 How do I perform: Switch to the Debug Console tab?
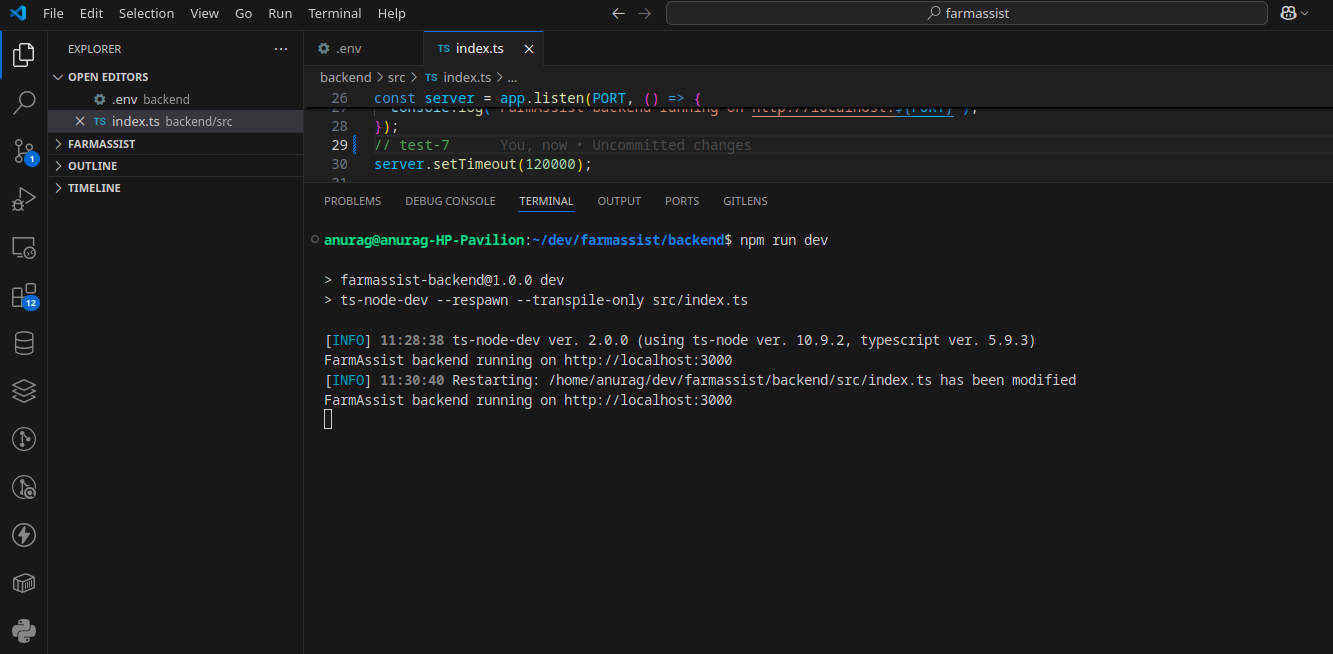pyautogui.click(x=450, y=201)
